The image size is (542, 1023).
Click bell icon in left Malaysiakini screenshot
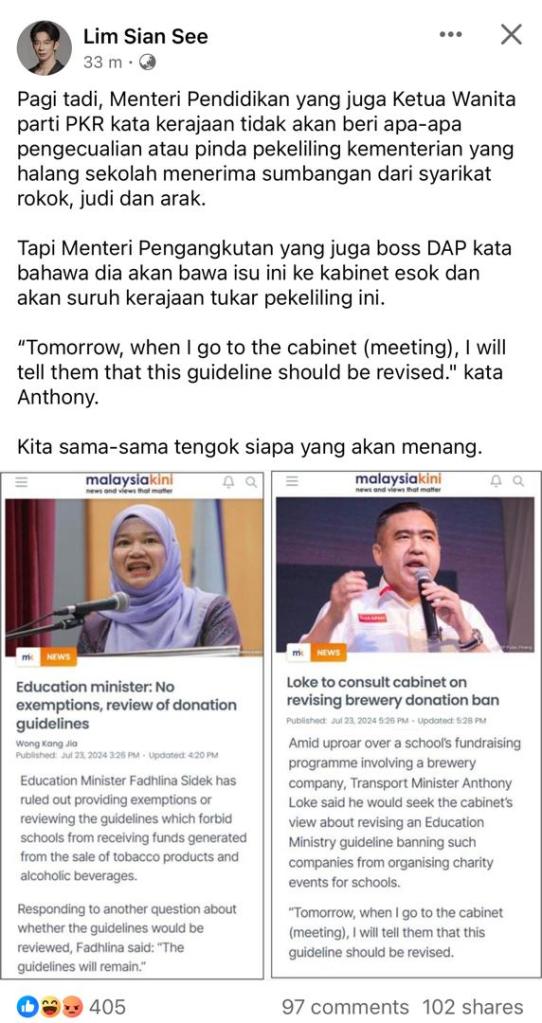coord(228,482)
